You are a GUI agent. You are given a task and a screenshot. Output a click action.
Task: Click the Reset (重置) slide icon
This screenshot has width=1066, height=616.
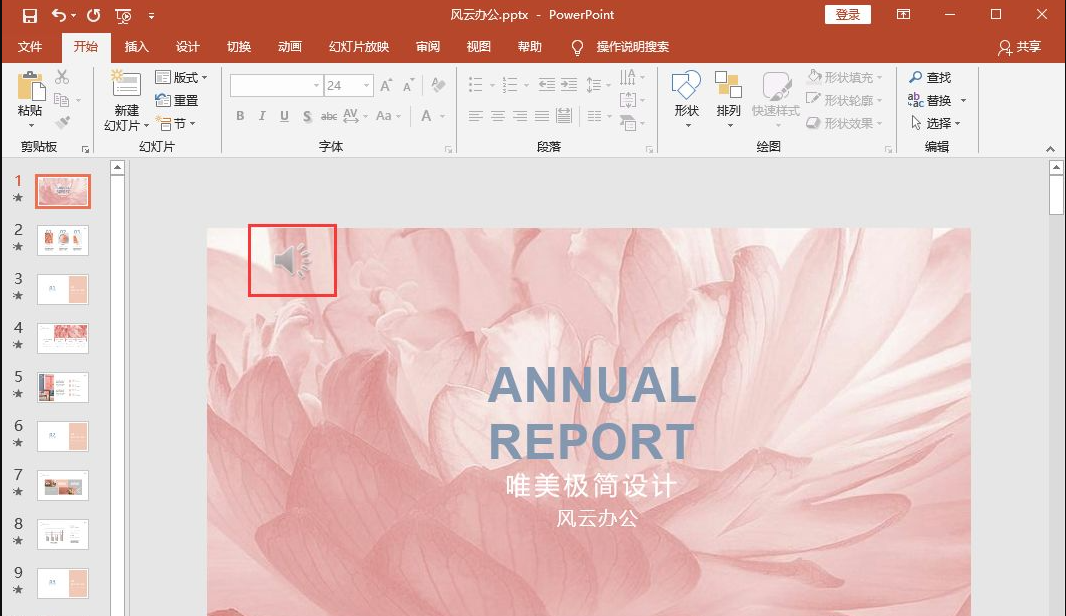pos(164,101)
